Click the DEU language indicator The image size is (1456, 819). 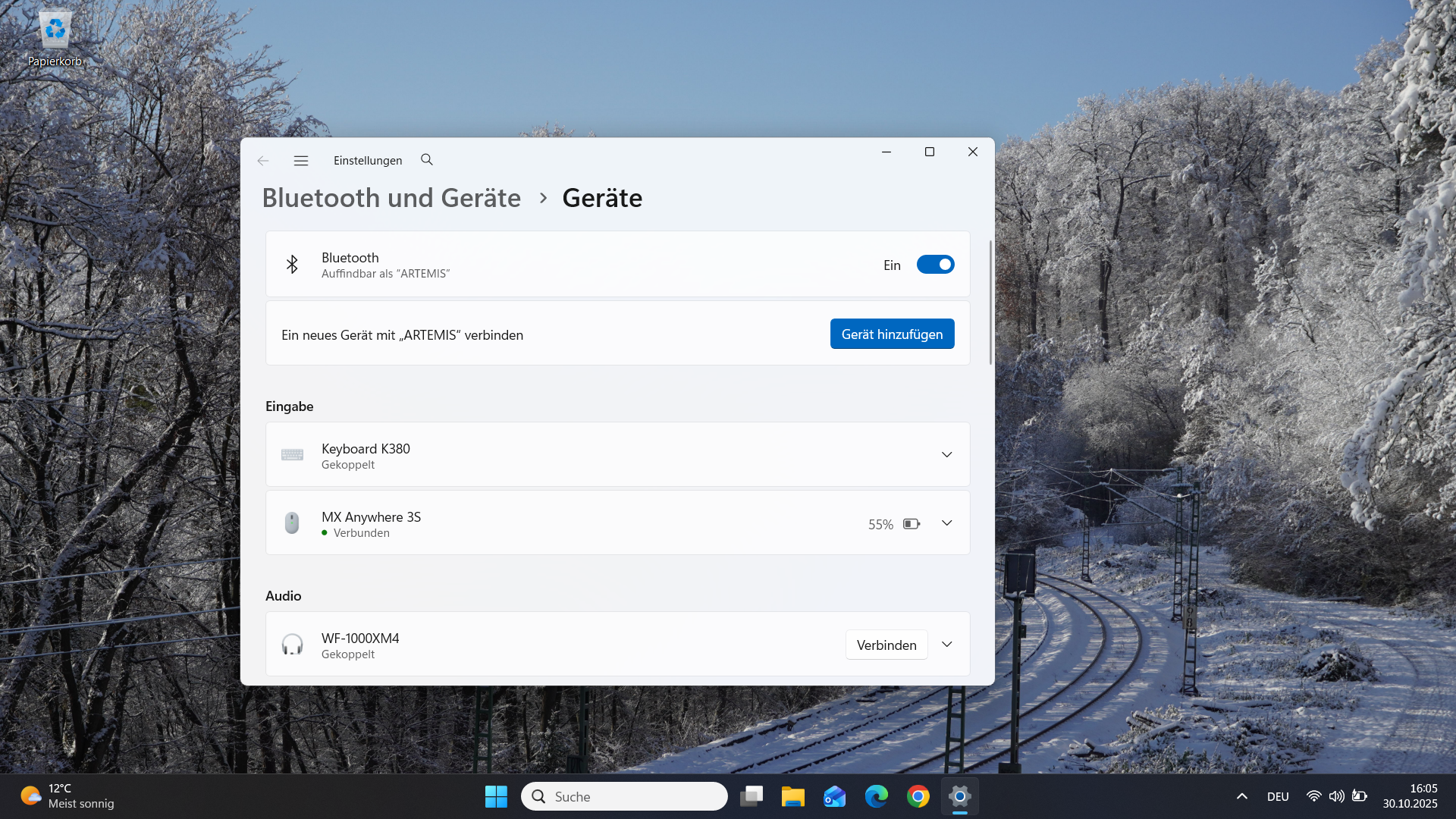pyautogui.click(x=1278, y=796)
